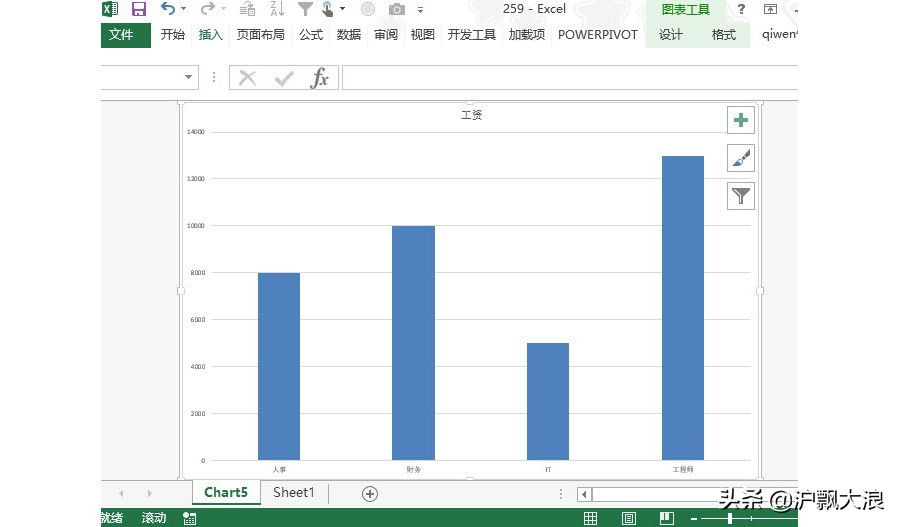The image size is (900, 527).
Task: Switch to Normal view in status bar
Action: (591, 518)
